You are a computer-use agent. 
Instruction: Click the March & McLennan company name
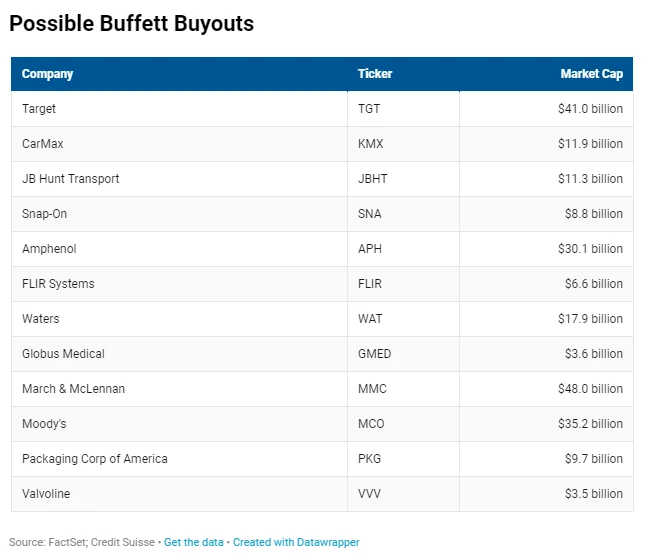[x=73, y=389]
